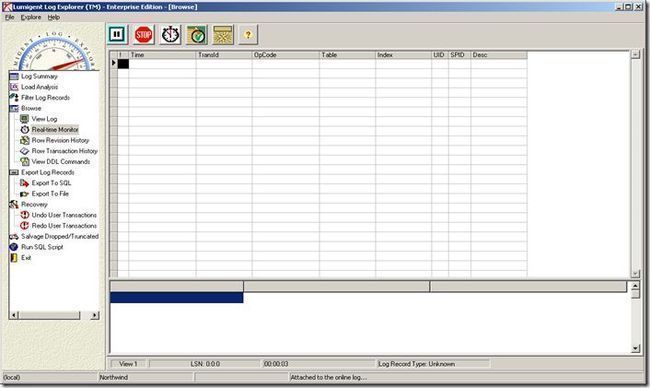
Task: Click the View DDL Commands icon
Action: 25,162
